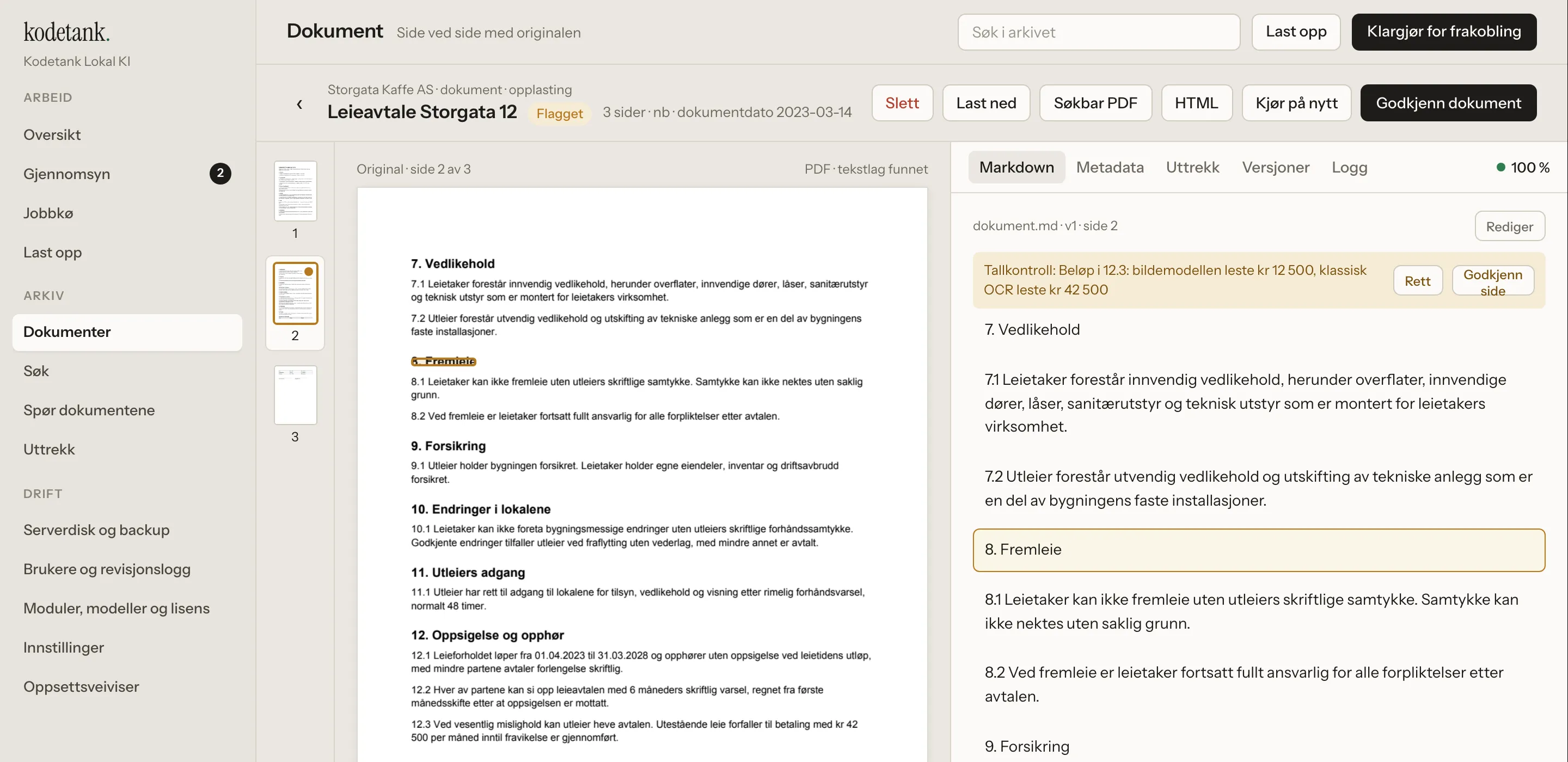Open Oppsettsveiviser
The image size is (1568, 762).
tap(127, 686)
